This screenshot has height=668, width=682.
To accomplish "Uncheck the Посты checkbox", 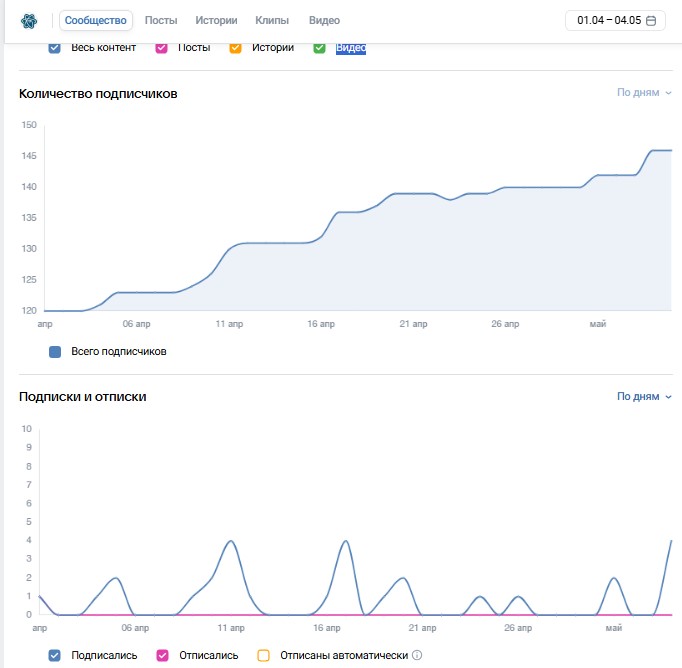I will [161, 48].
